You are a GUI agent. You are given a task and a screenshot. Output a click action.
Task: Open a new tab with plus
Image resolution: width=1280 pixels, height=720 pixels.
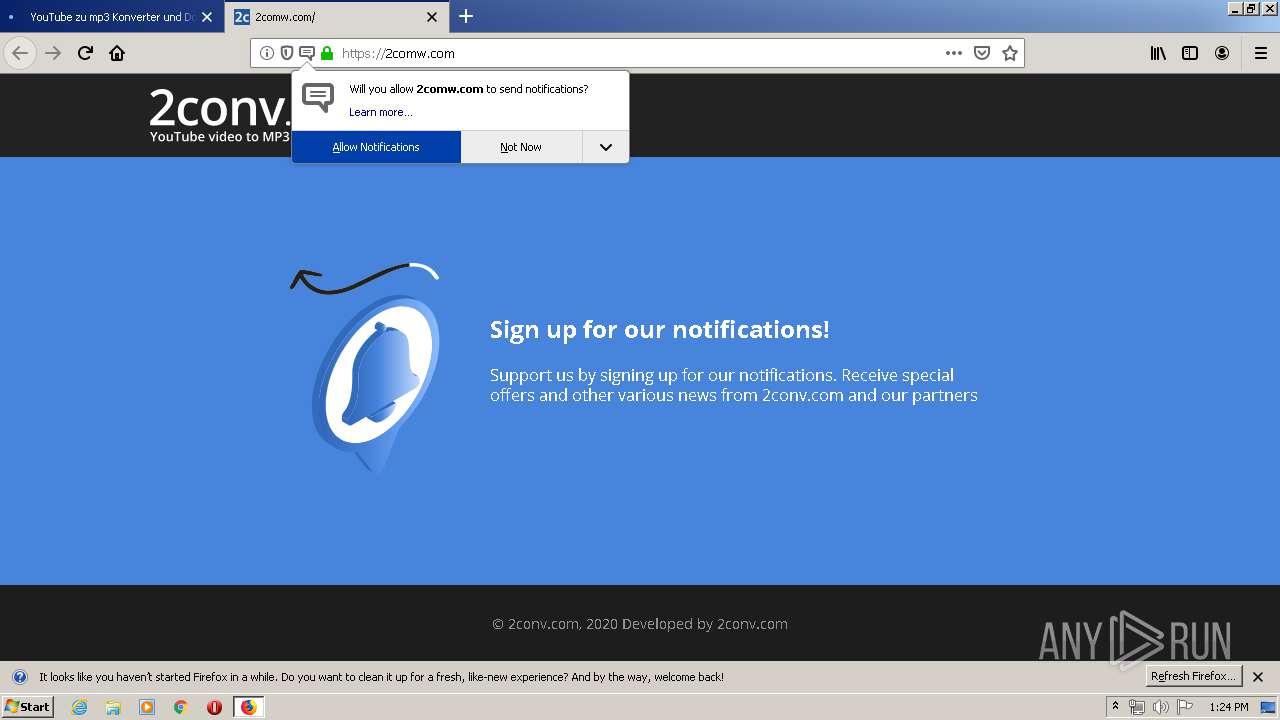click(x=466, y=16)
